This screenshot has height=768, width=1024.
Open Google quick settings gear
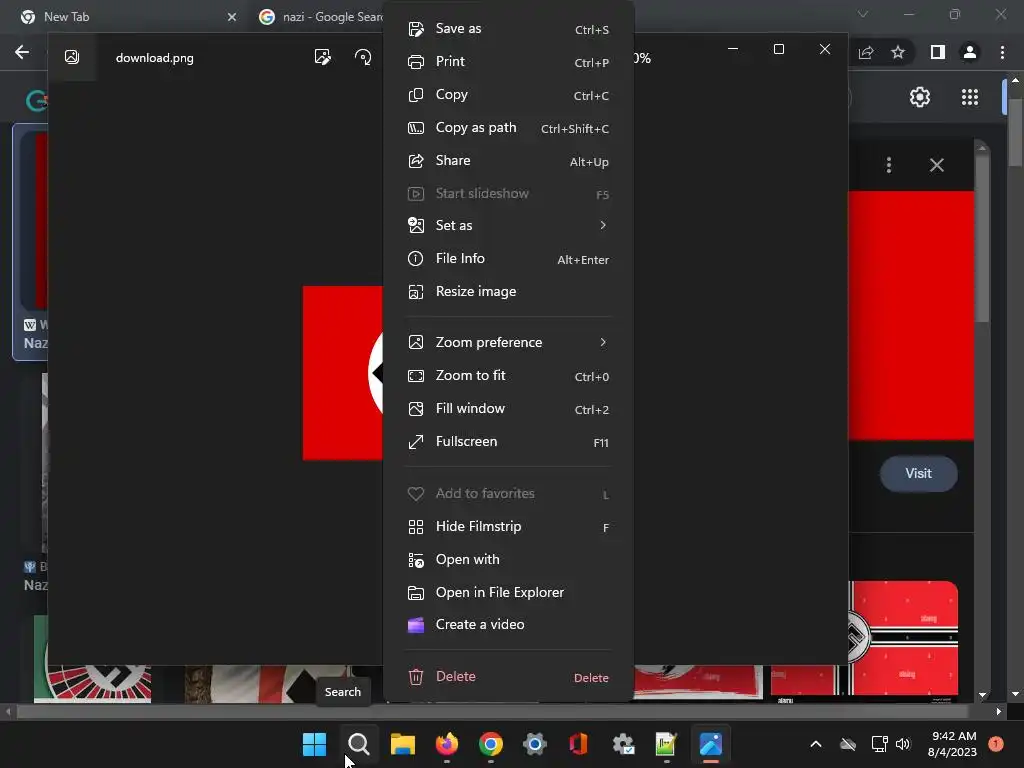(920, 97)
